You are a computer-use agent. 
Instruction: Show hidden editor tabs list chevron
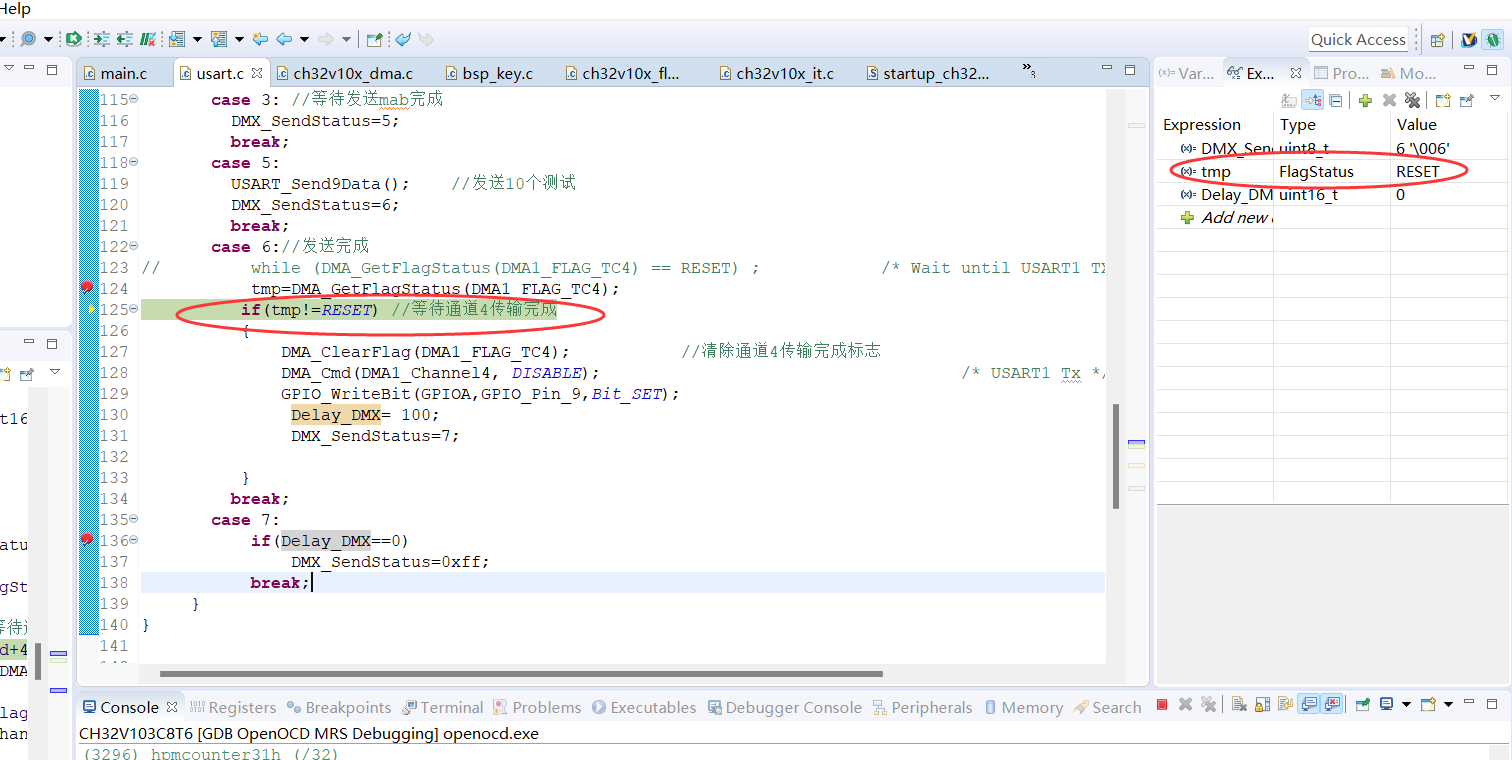(x=1029, y=71)
